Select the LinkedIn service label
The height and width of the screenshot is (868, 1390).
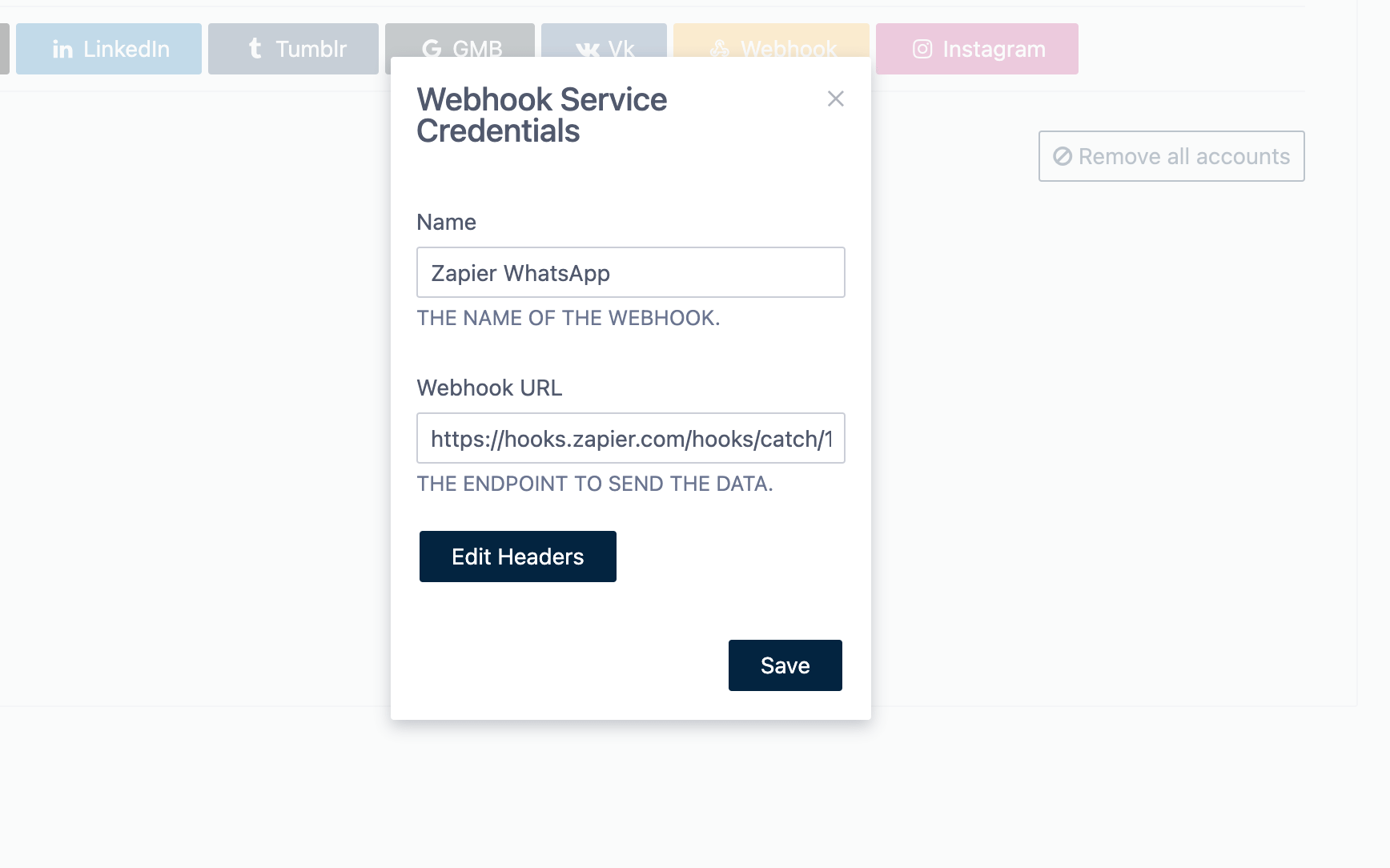click(x=127, y=50)
